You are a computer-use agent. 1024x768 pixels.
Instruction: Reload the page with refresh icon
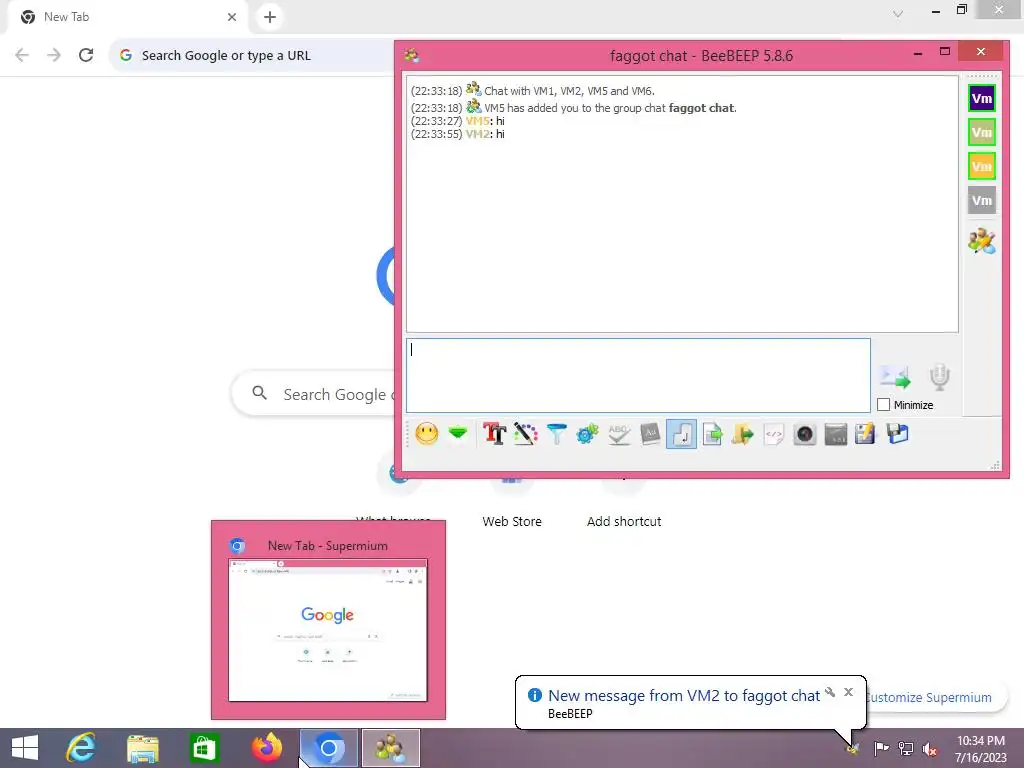click(x=86, y=56)
